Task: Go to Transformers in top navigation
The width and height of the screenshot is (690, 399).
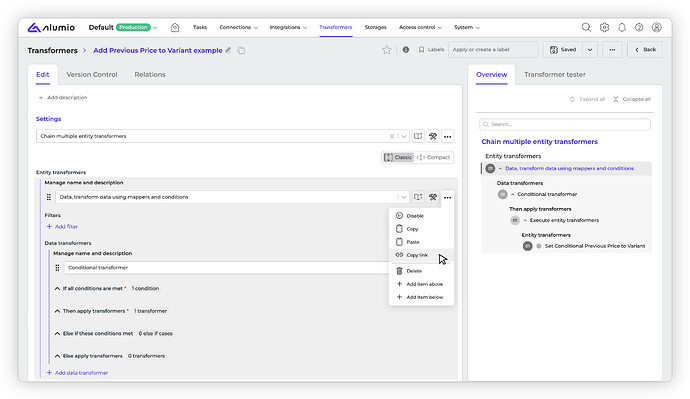Action: click(335, 27)
